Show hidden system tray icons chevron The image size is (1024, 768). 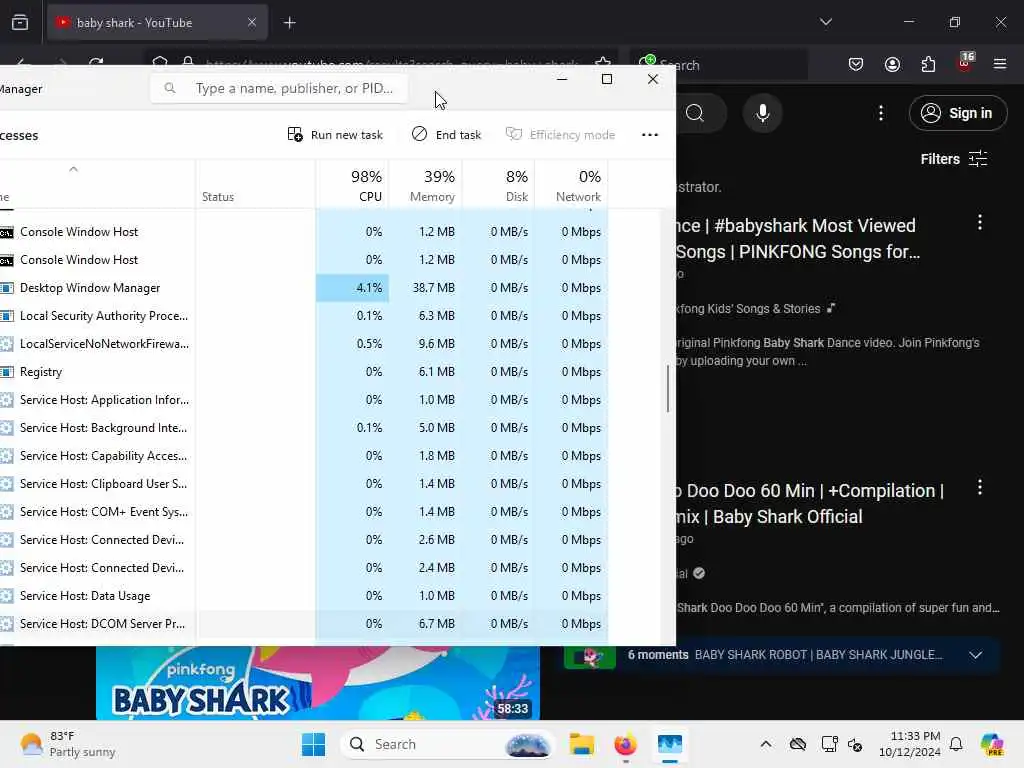coord(765,744)
